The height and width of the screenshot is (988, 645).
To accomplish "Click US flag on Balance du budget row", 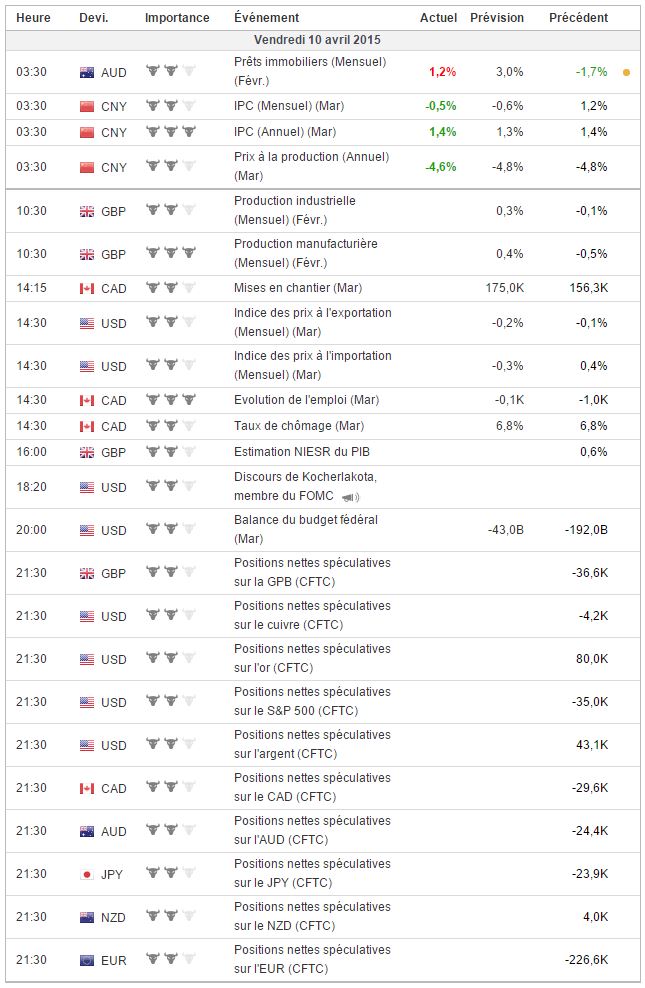I will [x=86, y=530].
